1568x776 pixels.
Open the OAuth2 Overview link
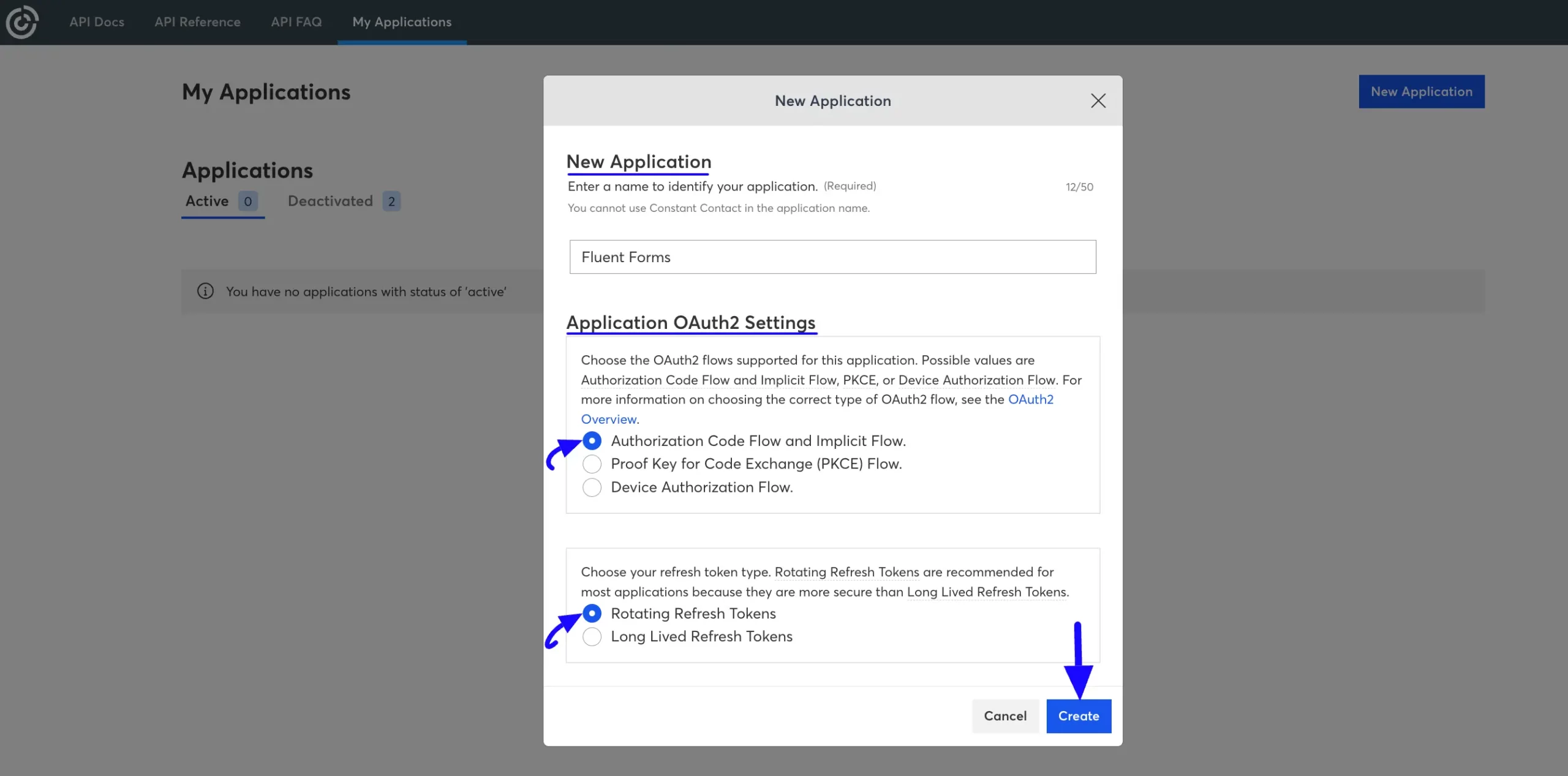tap(1030, 400)
